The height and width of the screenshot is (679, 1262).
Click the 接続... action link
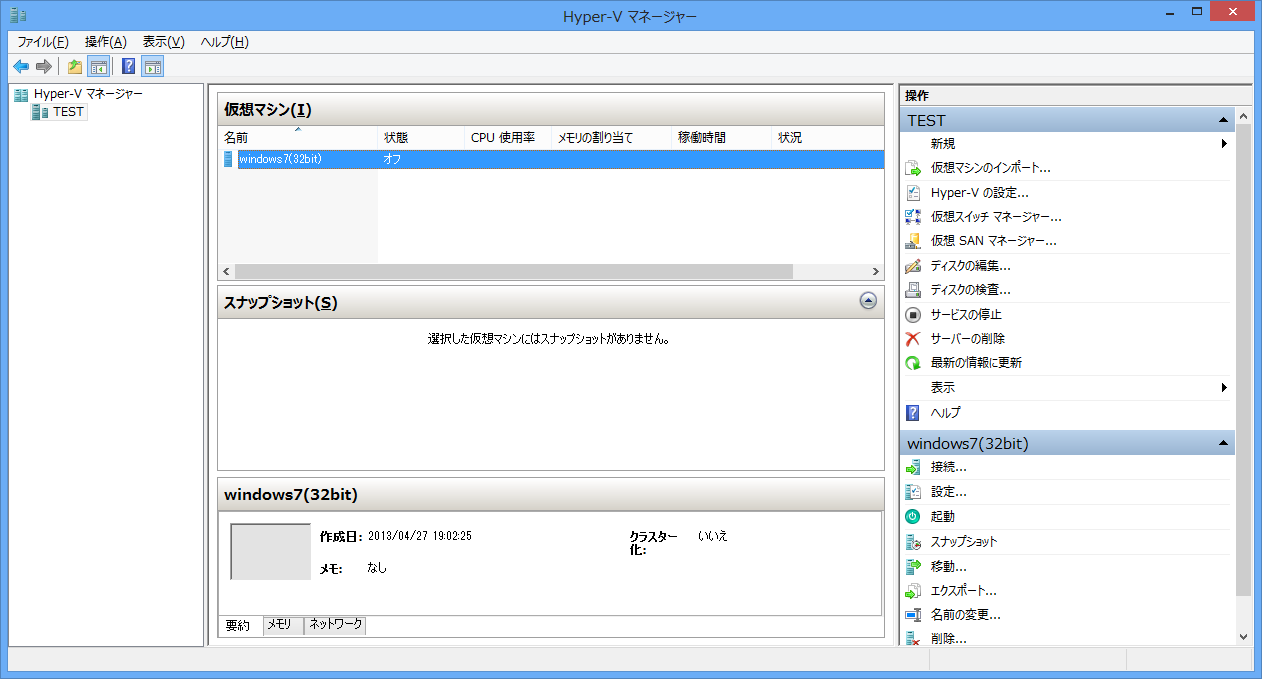click(948, 467)
